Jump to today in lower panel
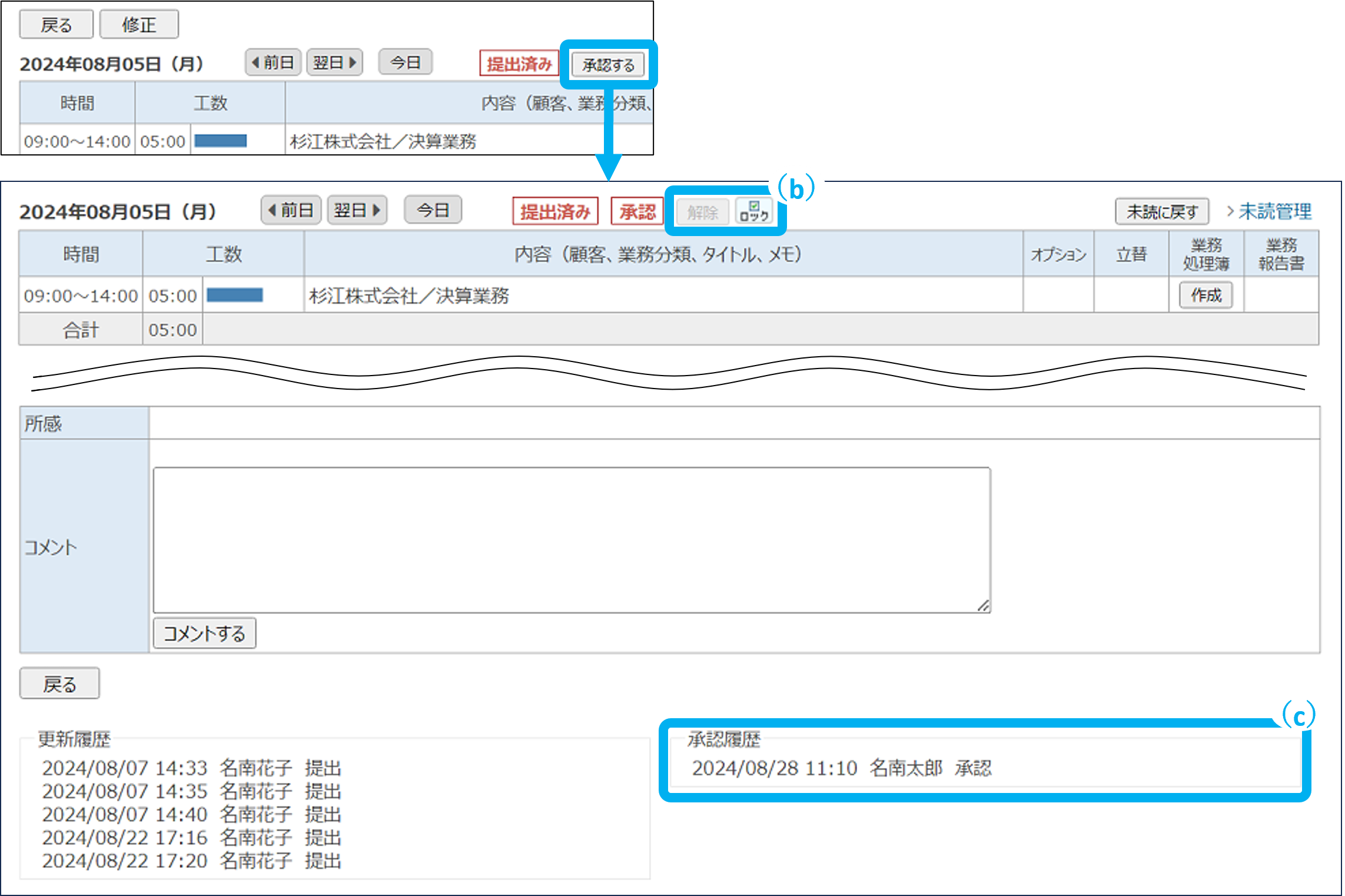This screenshot has height=896, width=1345. pyautogui.click(x=433, y=210)
